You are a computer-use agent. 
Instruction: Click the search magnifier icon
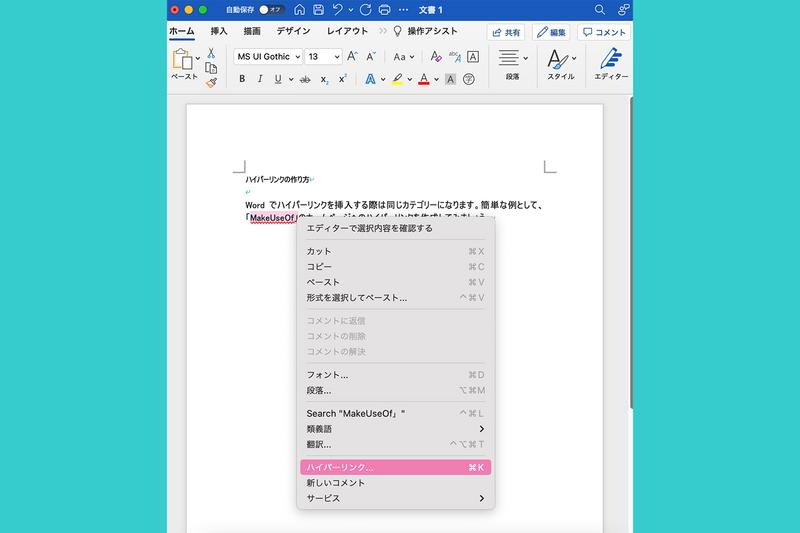pyautogui.click(x=599, y=10)
